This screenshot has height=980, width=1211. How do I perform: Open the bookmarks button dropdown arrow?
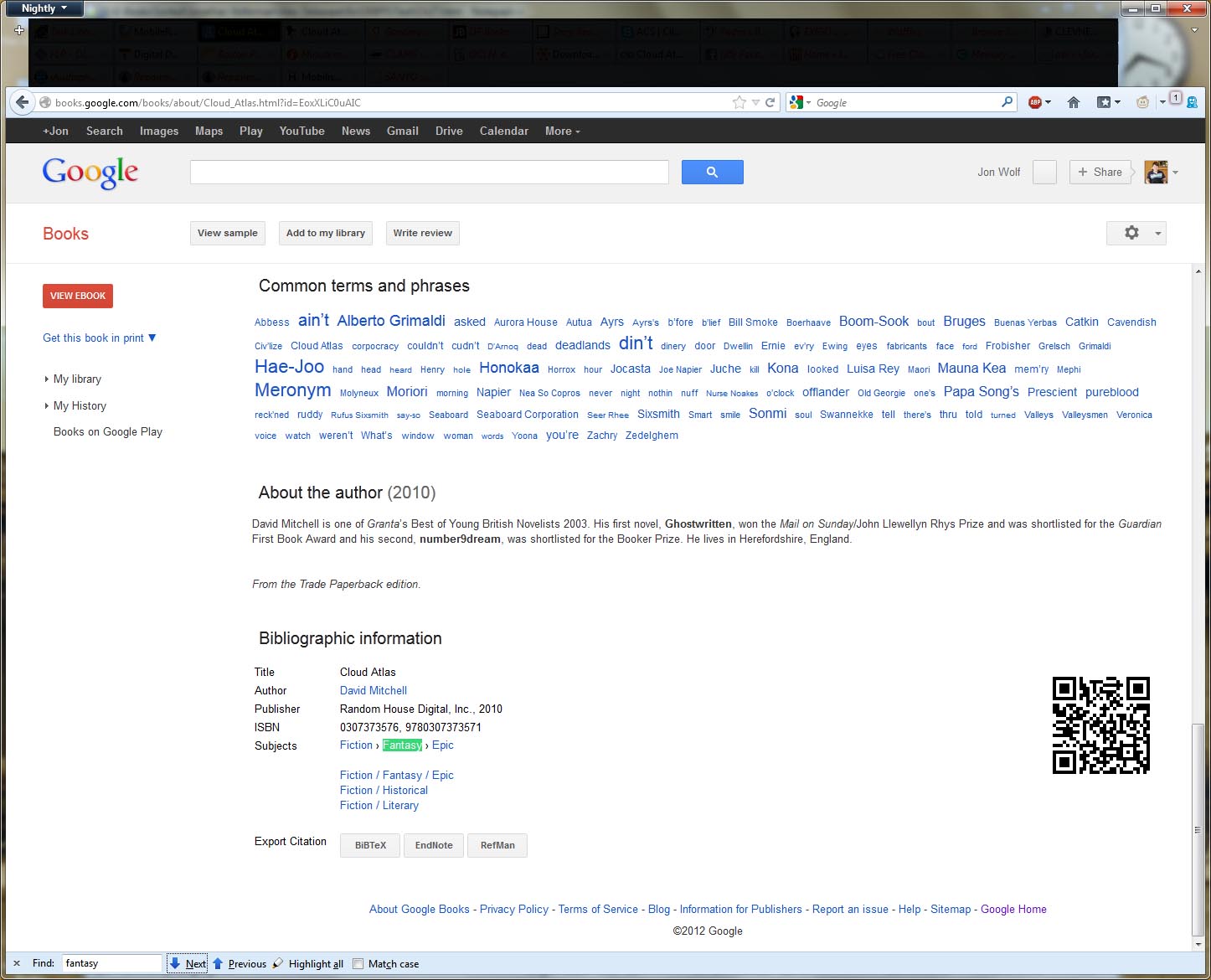point(1117,102)
